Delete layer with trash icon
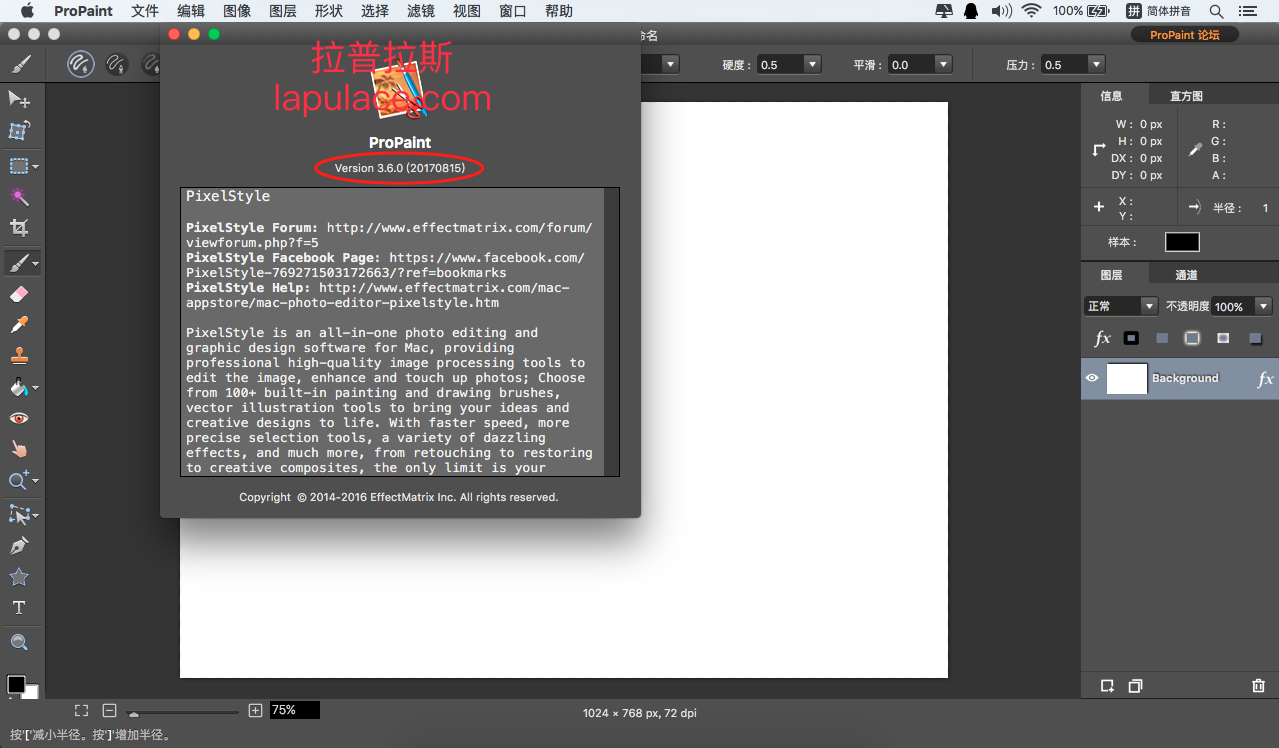 tap(1258, 686)
